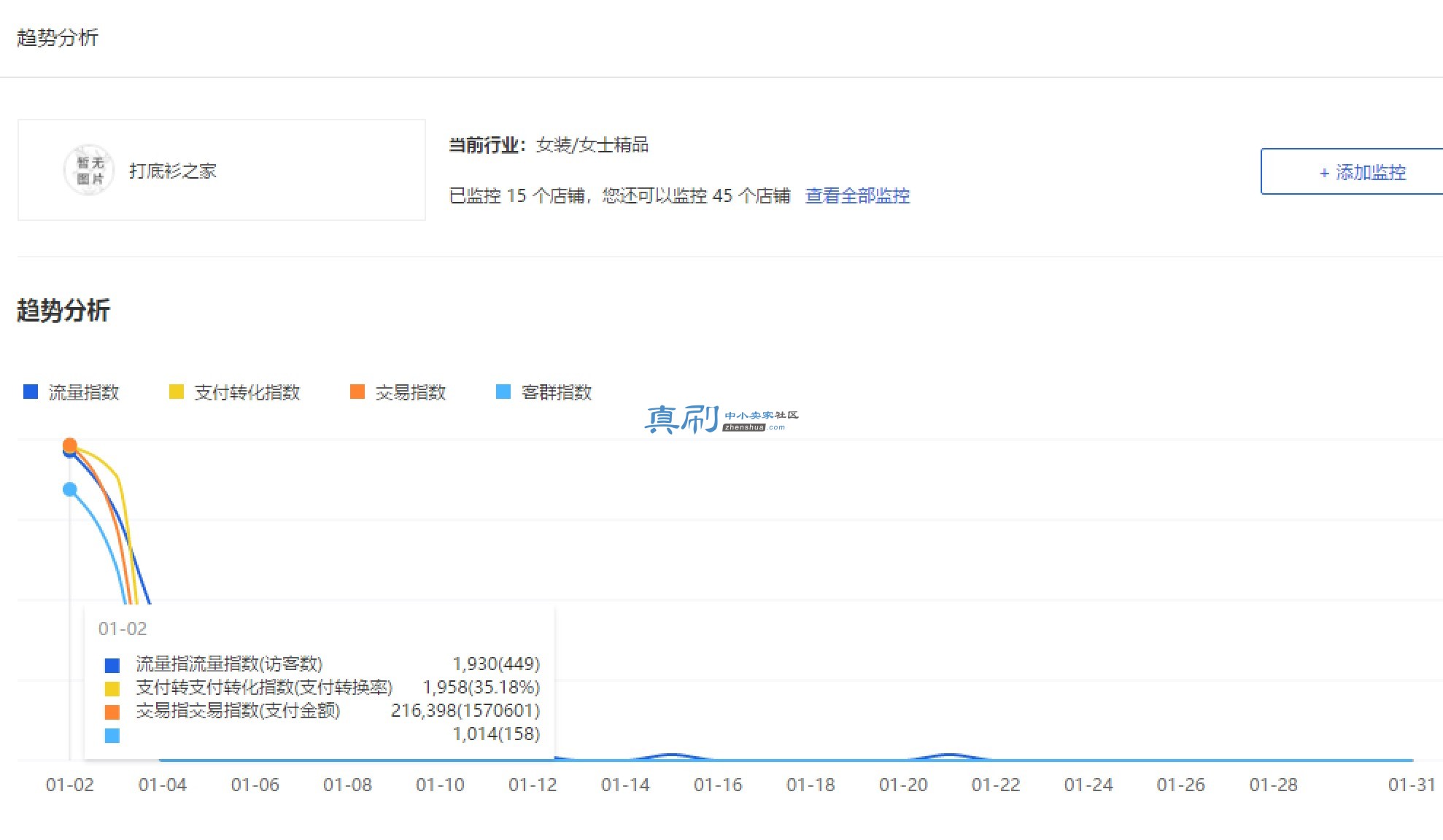
Task: Toggle the 流量指数 legend series
Action: [x=71, y=392]
